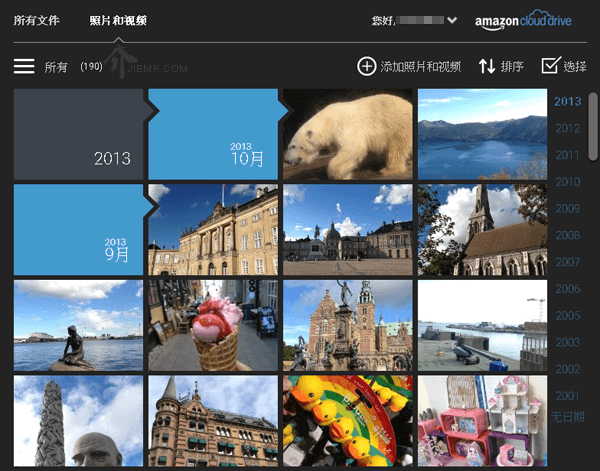This screenshot has height=471, width=600.
Task: Open the ice cream cone photo
Action: coord(213,325)
